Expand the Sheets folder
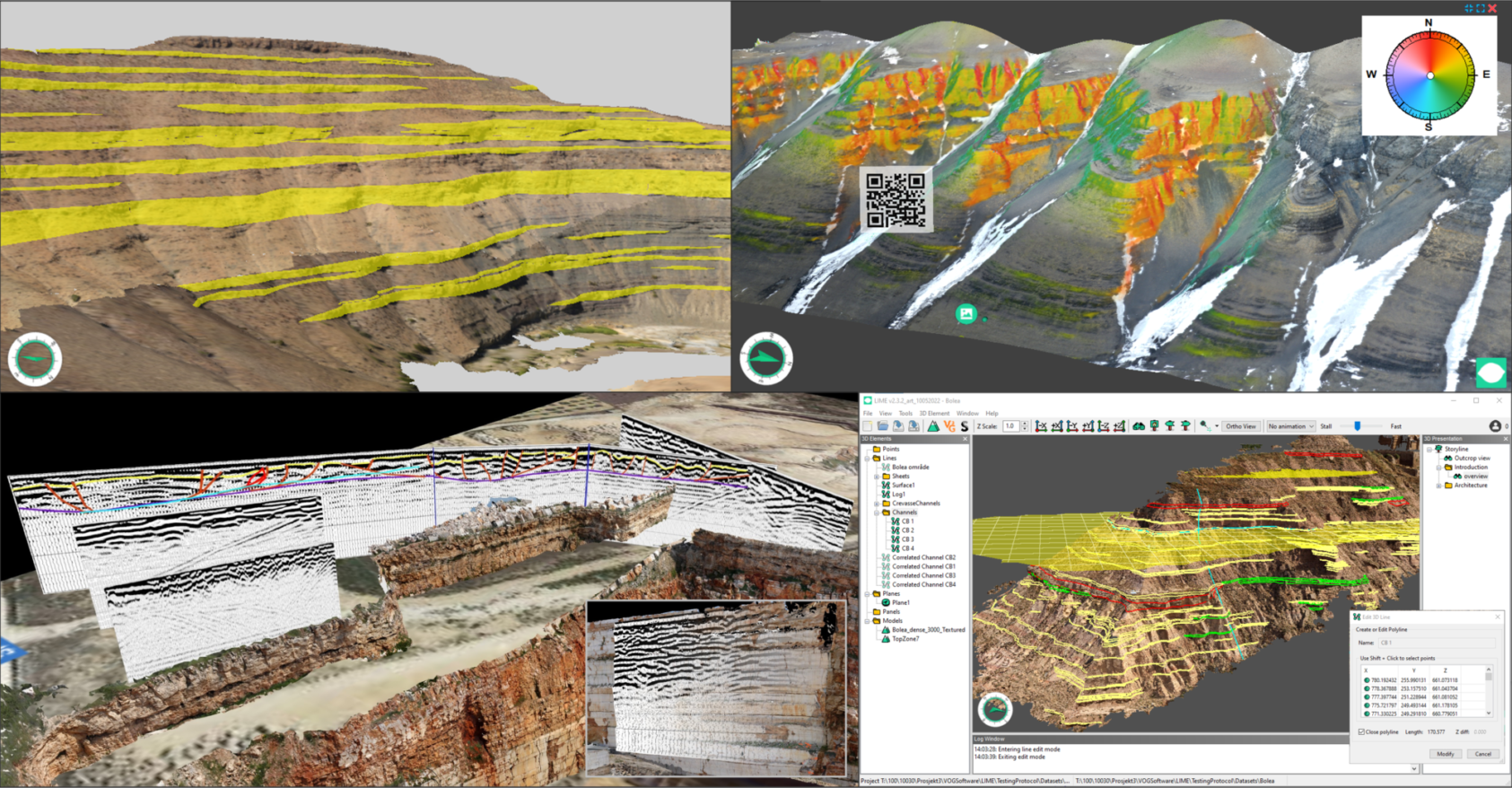Viewport: 1512px width, 788px height. coord(877,476)
